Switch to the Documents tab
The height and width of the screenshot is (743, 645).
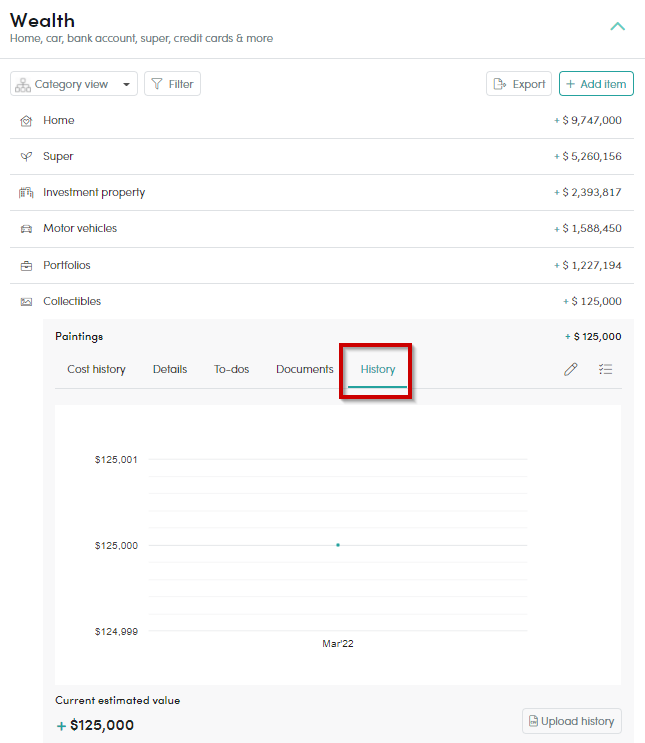[305, 369]
